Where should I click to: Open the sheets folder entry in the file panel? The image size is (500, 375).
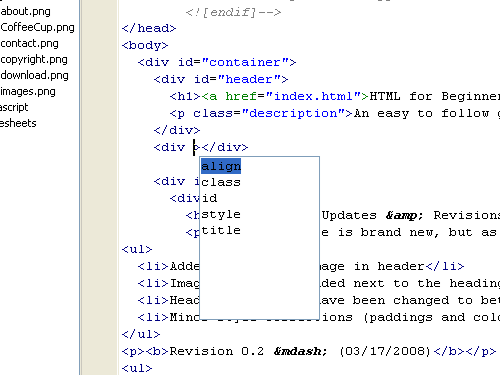tap(18, 123)
